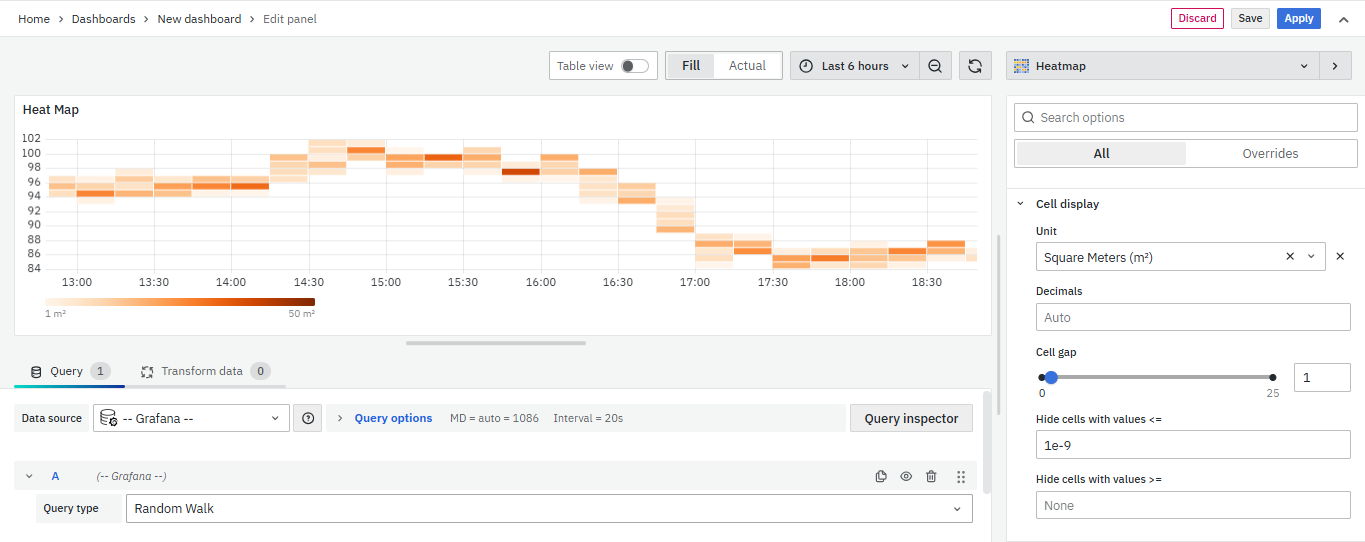Click the refresh dashboard icon
1365x542 pixels.
coord(975,66)
